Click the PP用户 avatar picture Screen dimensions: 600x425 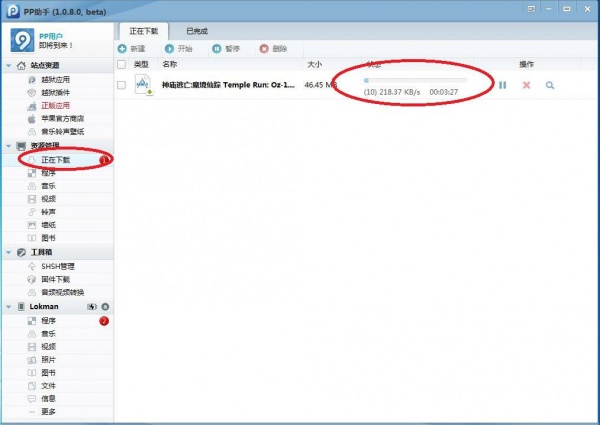[22, 40]
